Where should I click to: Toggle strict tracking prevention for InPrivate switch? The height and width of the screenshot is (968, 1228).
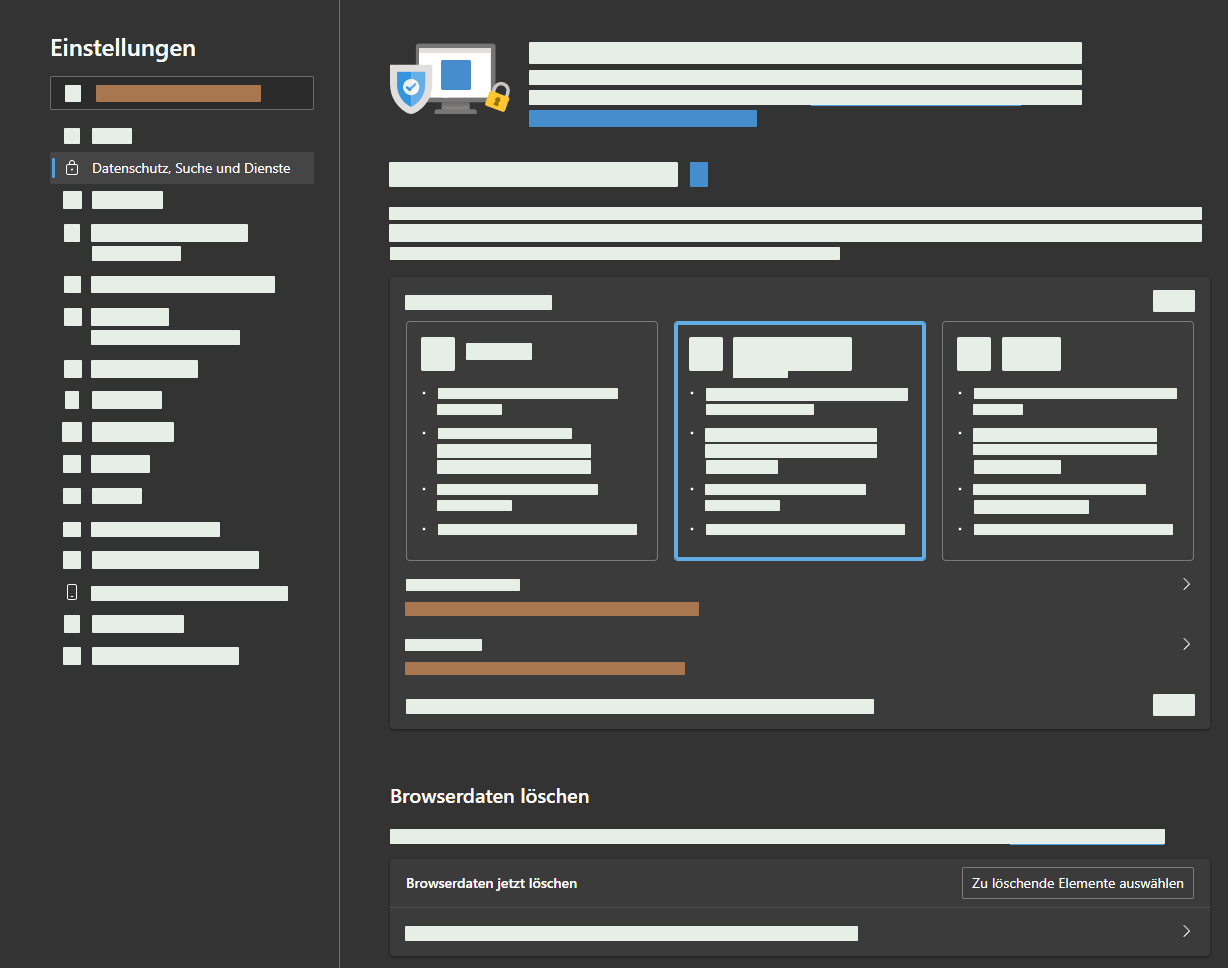pyautogui.click(x=1173, y=705)
